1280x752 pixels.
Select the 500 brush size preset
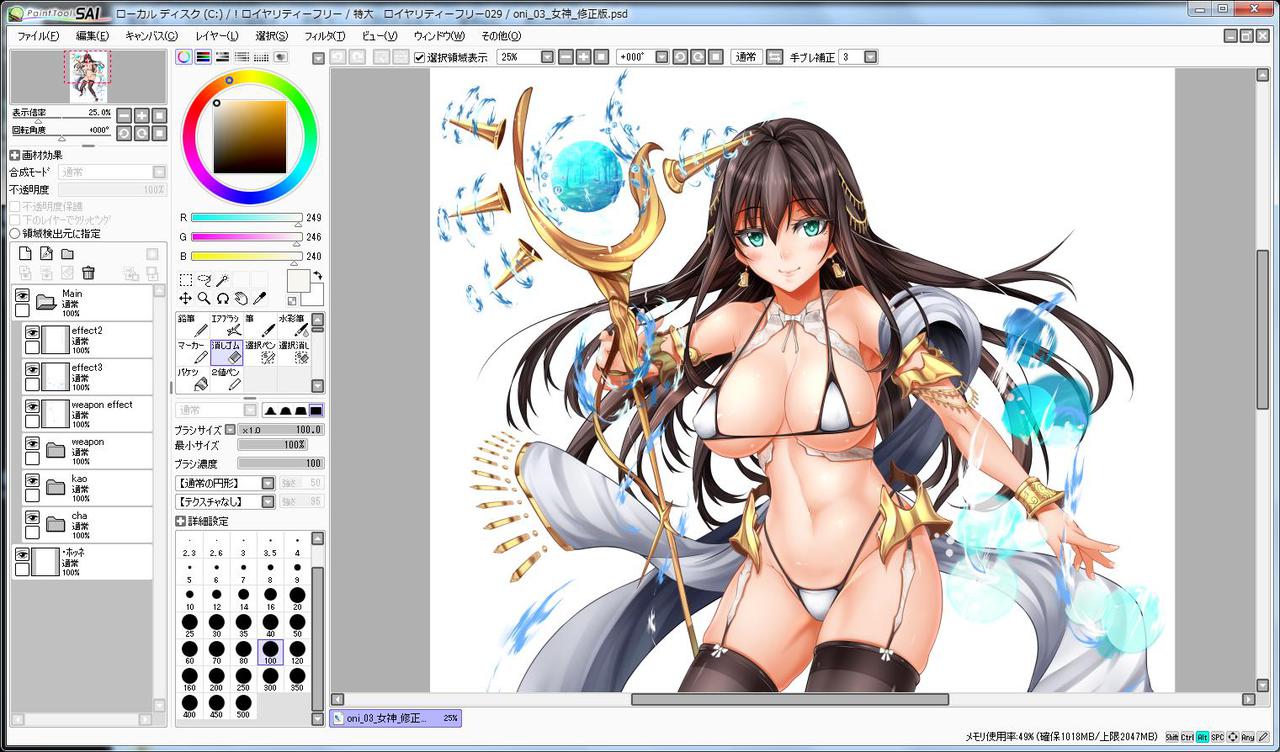(243, 706)
